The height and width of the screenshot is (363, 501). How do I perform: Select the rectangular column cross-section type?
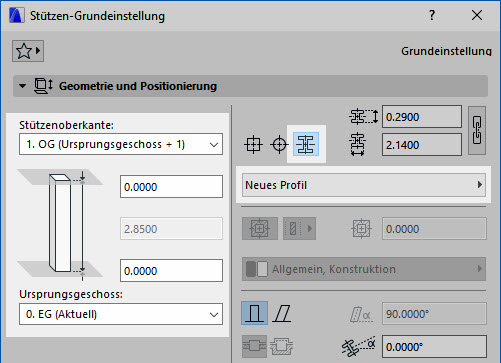253,145
